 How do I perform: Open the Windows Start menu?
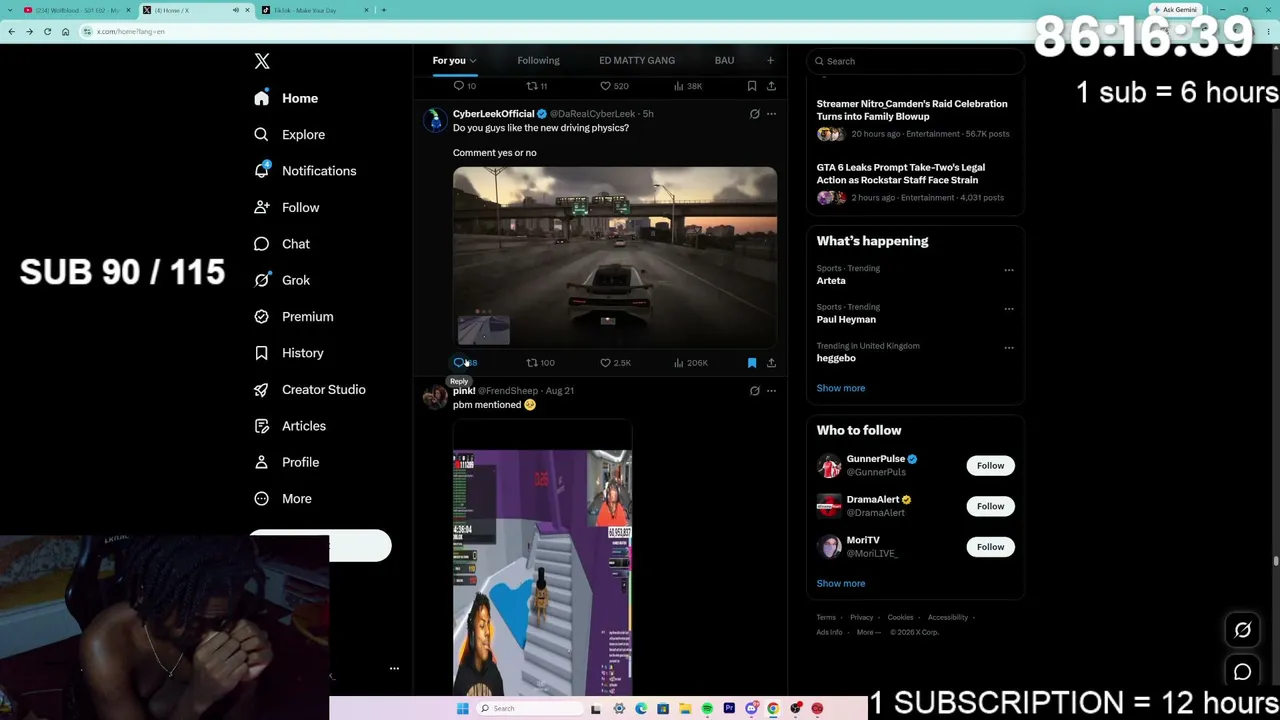(x=462, y=709)
